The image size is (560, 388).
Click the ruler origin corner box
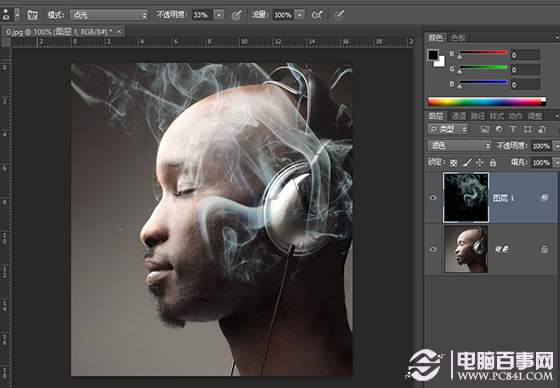pyautogui.click(x=6, y=43)
